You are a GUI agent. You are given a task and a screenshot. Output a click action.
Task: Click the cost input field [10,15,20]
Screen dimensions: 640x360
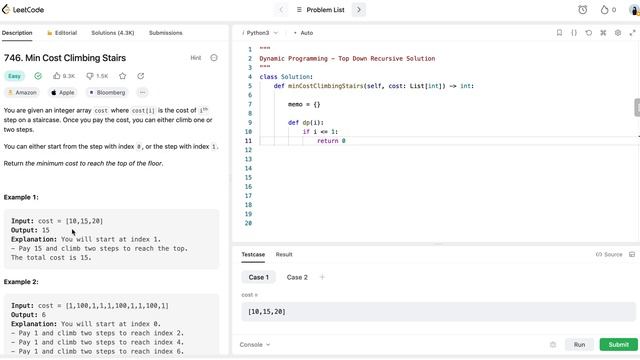(438, 312)
